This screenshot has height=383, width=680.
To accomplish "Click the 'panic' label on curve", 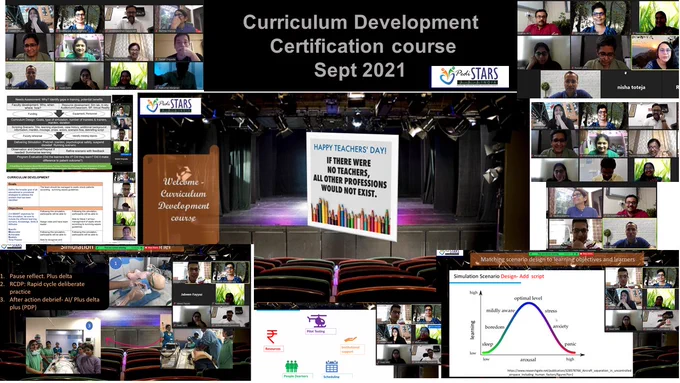I will (x=570, y=344).
